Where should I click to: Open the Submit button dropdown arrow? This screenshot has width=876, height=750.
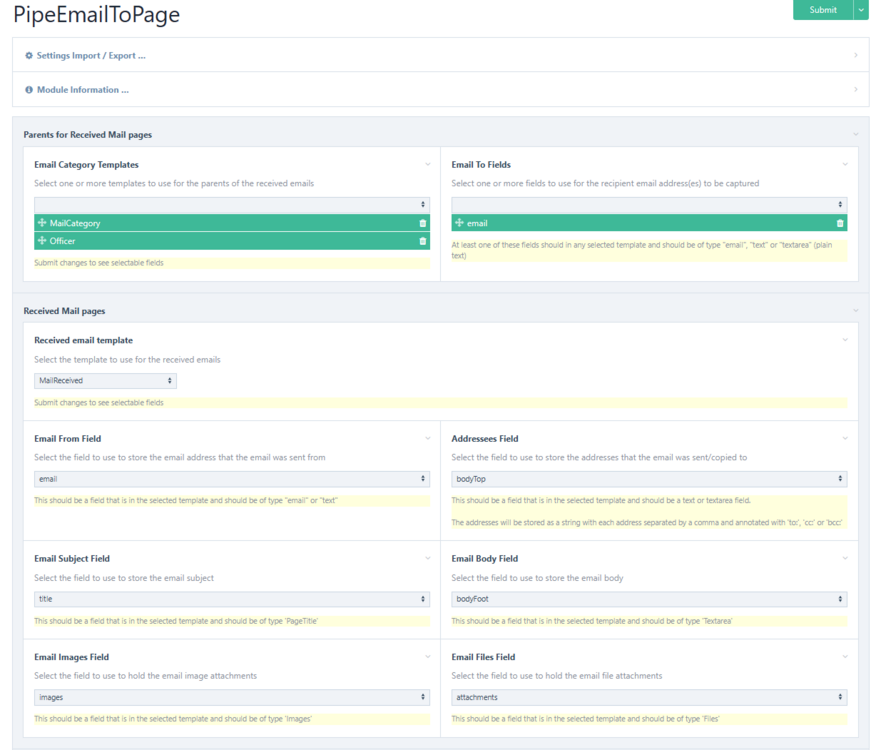pos(861,10)
